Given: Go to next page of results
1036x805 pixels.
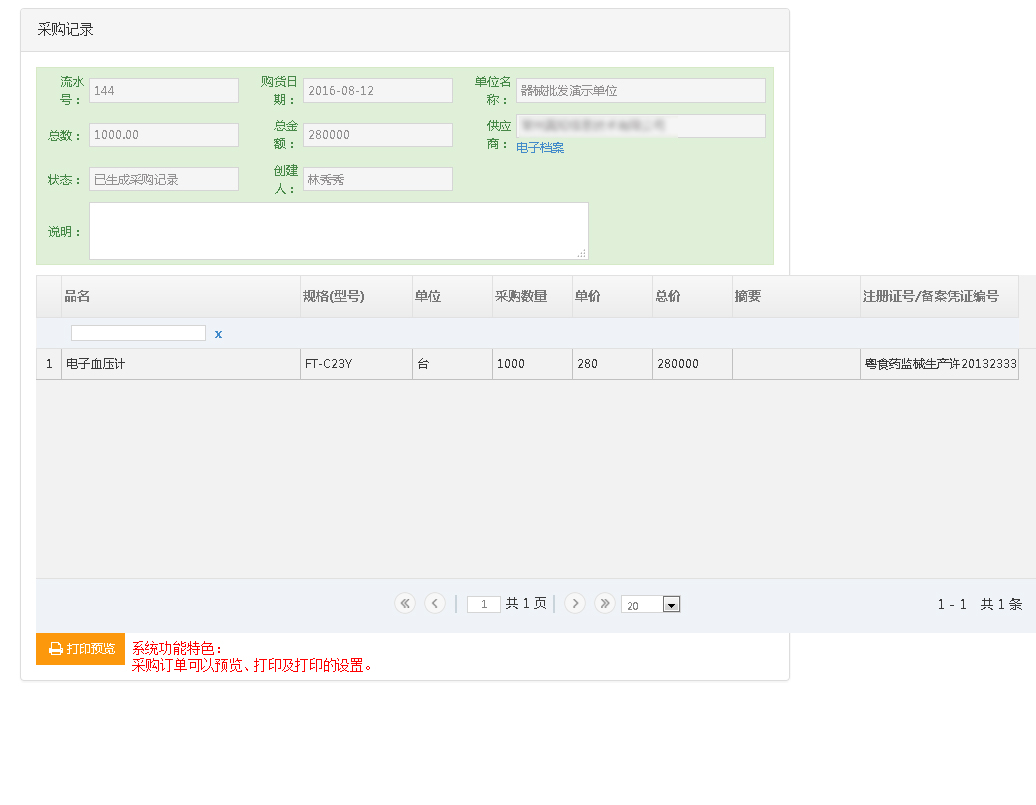Looking at the screenshot, I should pos(575,603).
